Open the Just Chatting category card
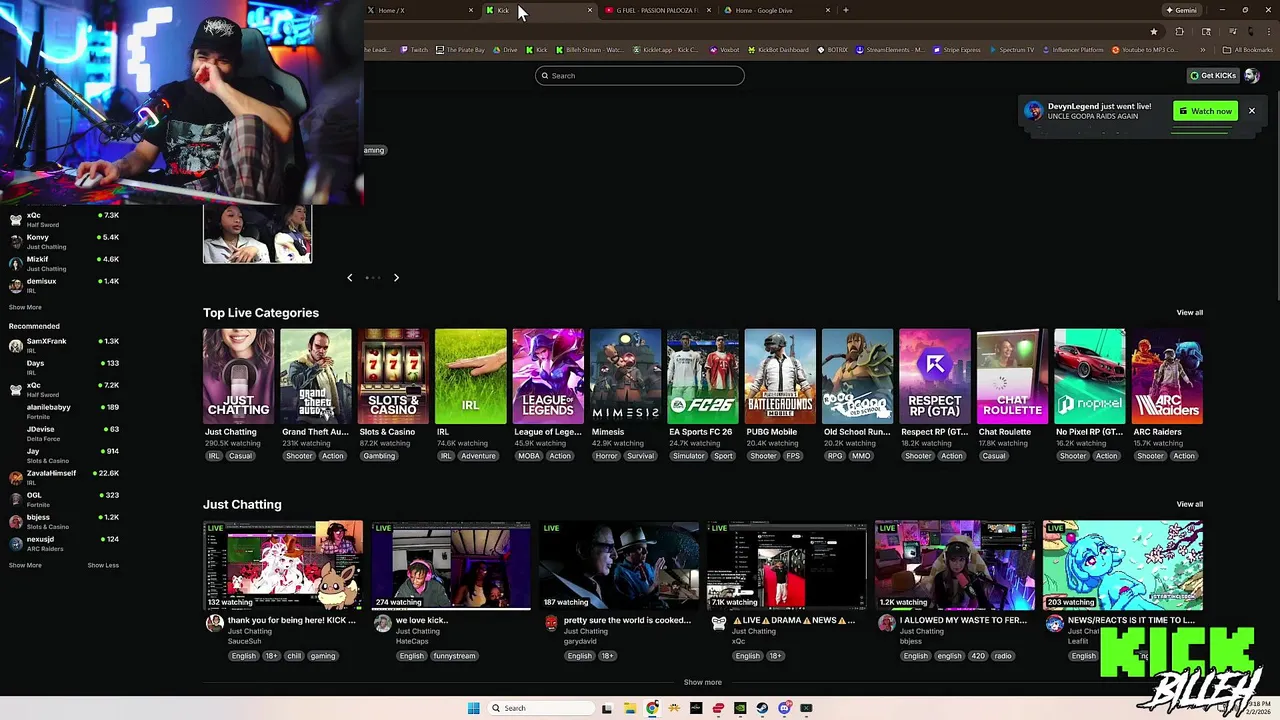Image resolution: width=1280 pixels, height=720 pixels. [x=238, y=376]
